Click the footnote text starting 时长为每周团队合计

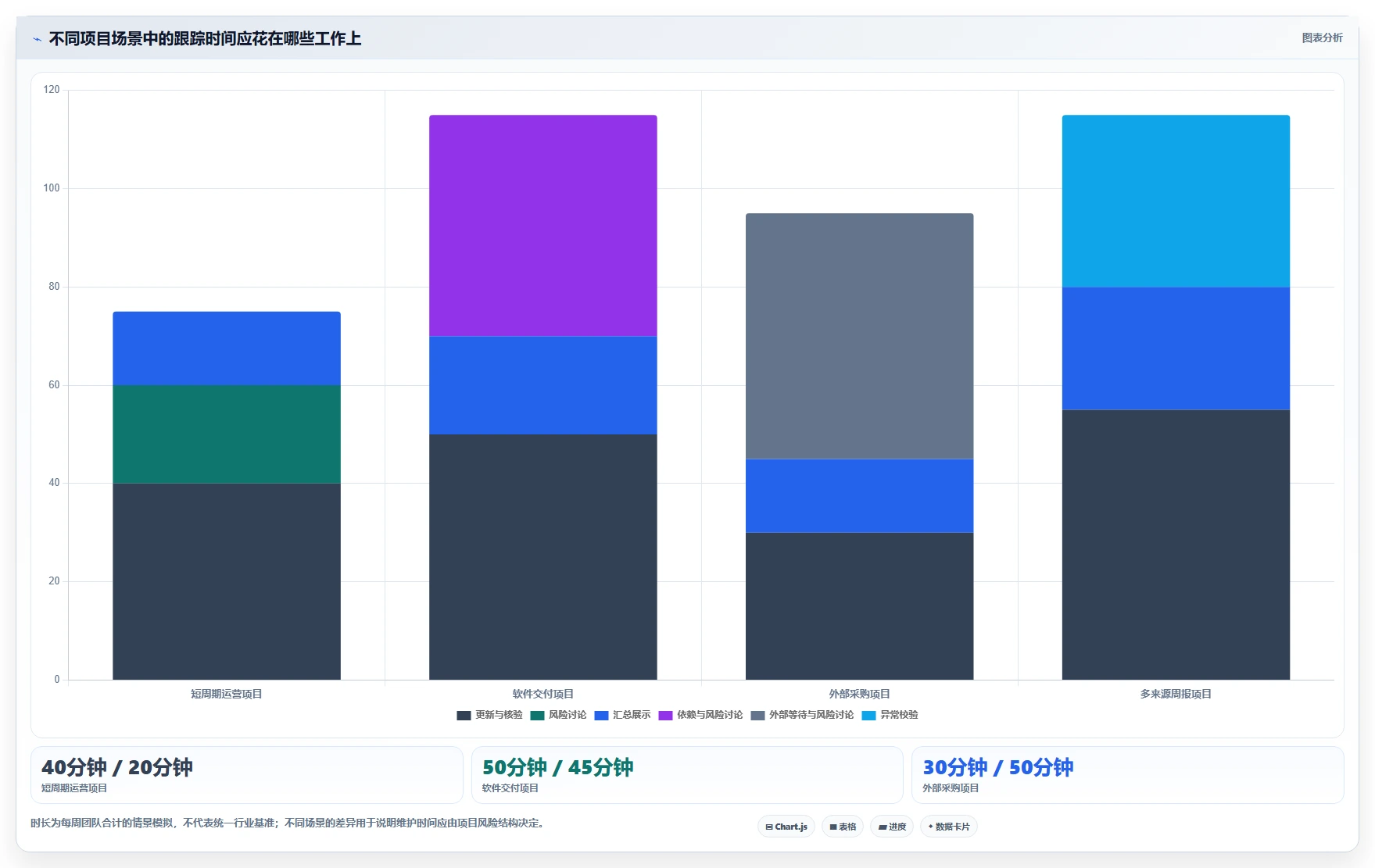pos(288,823)
